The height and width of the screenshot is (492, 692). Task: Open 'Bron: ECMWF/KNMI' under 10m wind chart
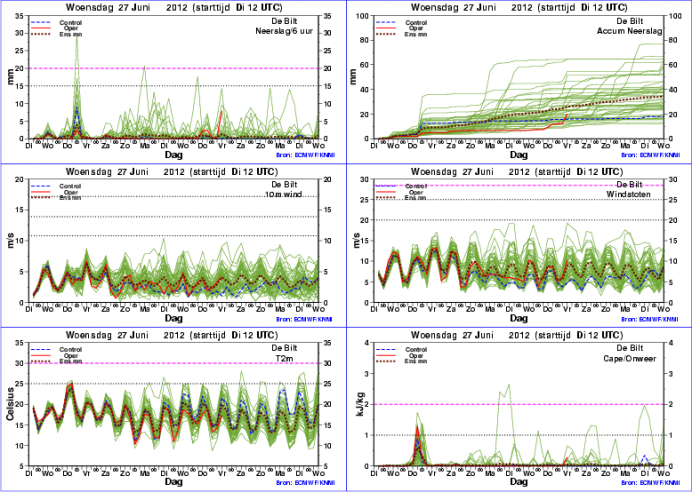pyautogui.click(x=304, y=319)
